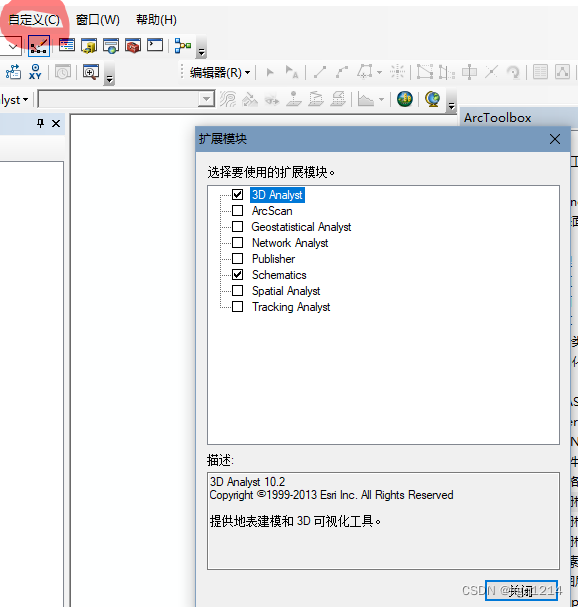Select the Edit Annotation tool icon
The height and width of the screenshot is (607, 578).
tap(292, 72)
